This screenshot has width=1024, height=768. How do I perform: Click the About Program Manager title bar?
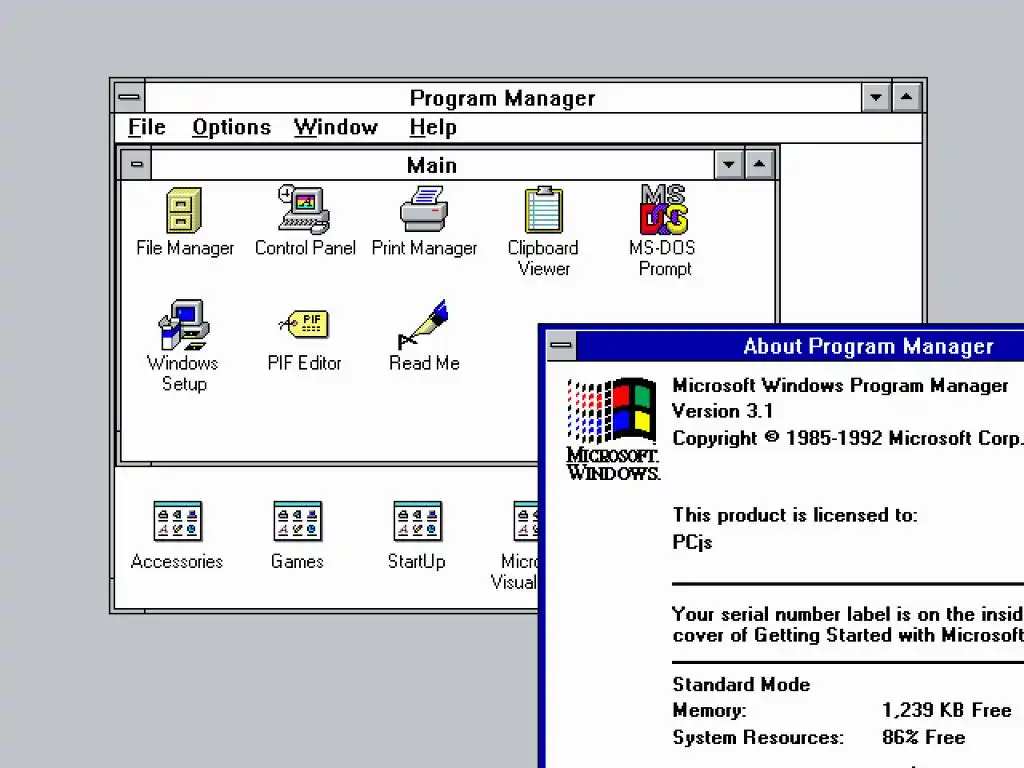(801, 345)
